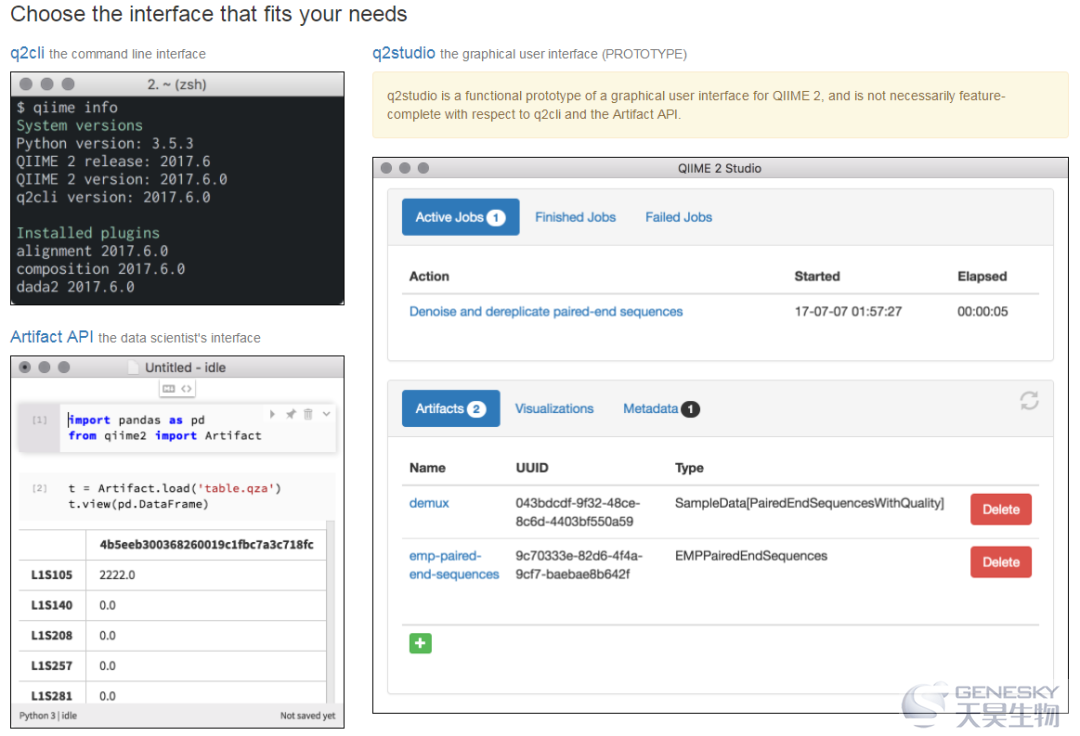Follow the q2studio heading link
The height and width of the screenshot is (736, 1080).
[404, 53]
